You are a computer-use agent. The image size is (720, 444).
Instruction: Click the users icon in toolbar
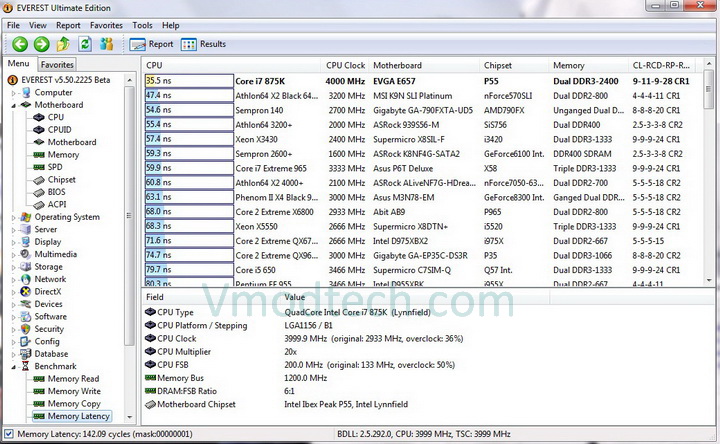coord(107,44)
